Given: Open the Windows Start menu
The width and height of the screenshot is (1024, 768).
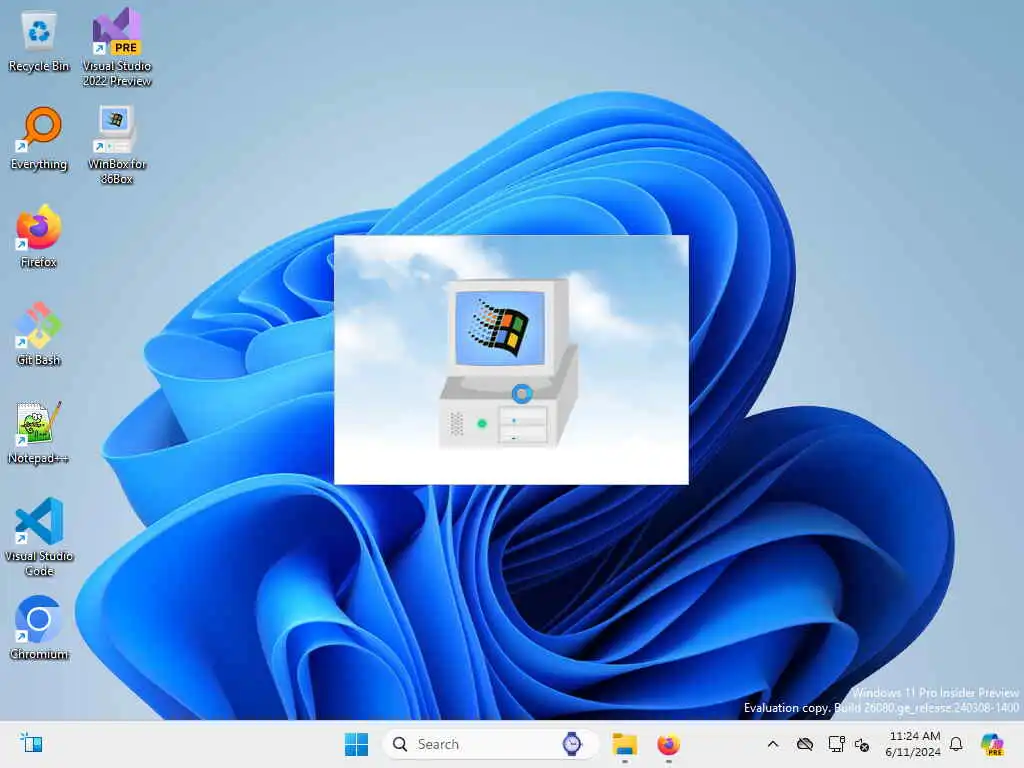Looking at the screenshot, I should click(356, 744).
